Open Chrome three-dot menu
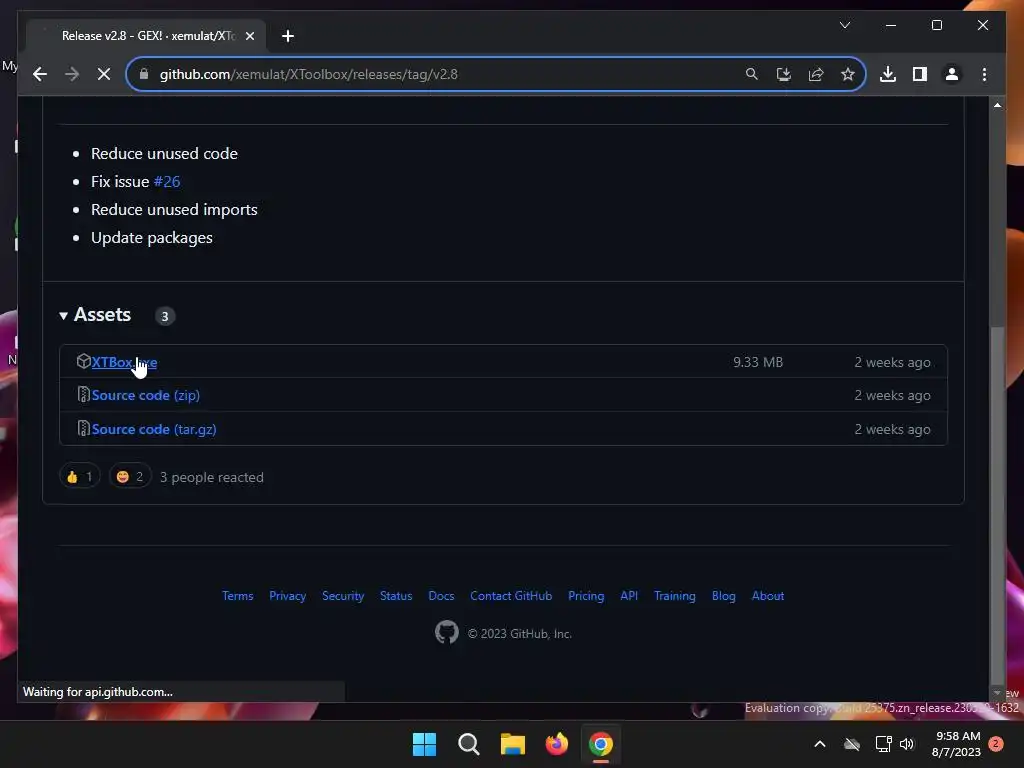 (x=984, y=74)
